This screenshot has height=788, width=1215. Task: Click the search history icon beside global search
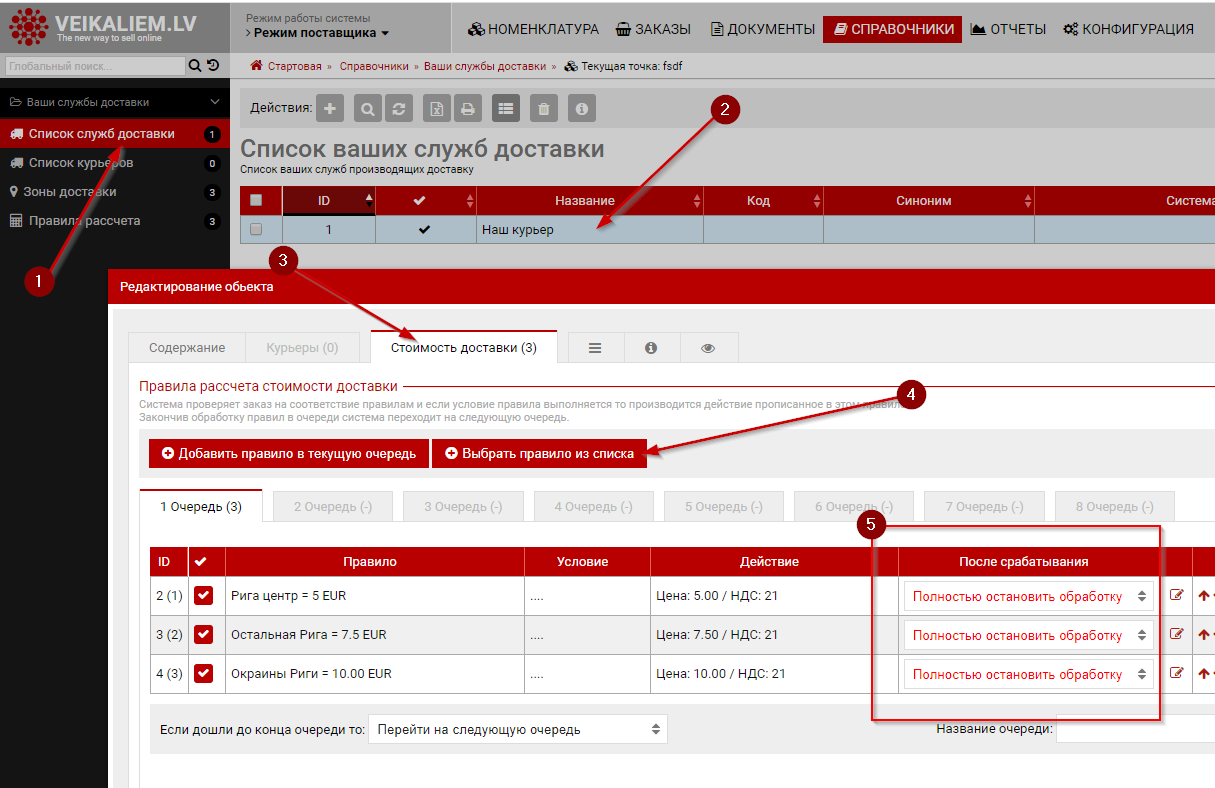(x=213, y=66)
